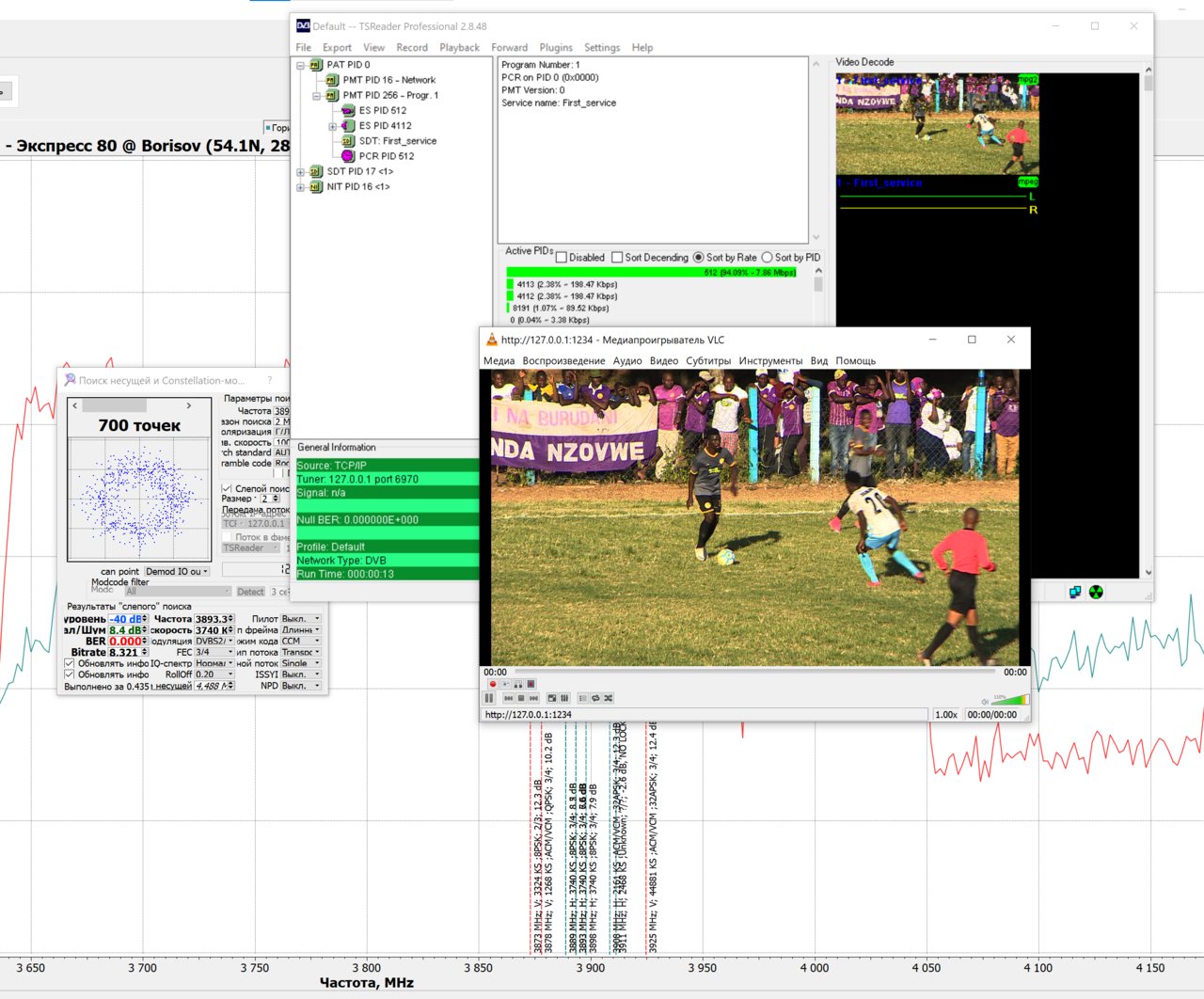This screenshot has width=1204, height=999.
Task: Check the Sort Decending checkbox
Action: [x=617, y=258]
